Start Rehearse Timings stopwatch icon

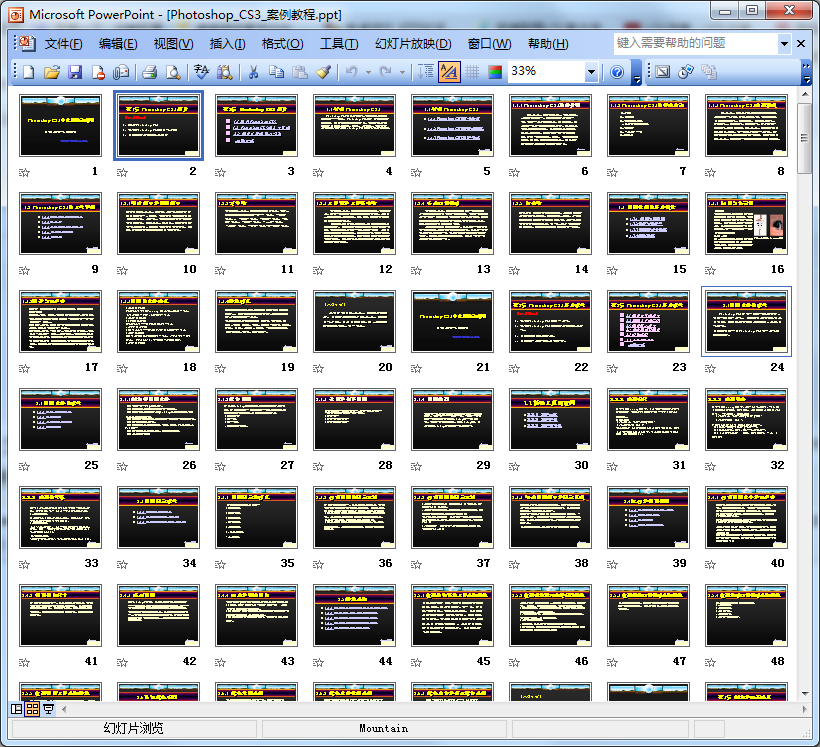pyautogui.click(x=686, y=72)
